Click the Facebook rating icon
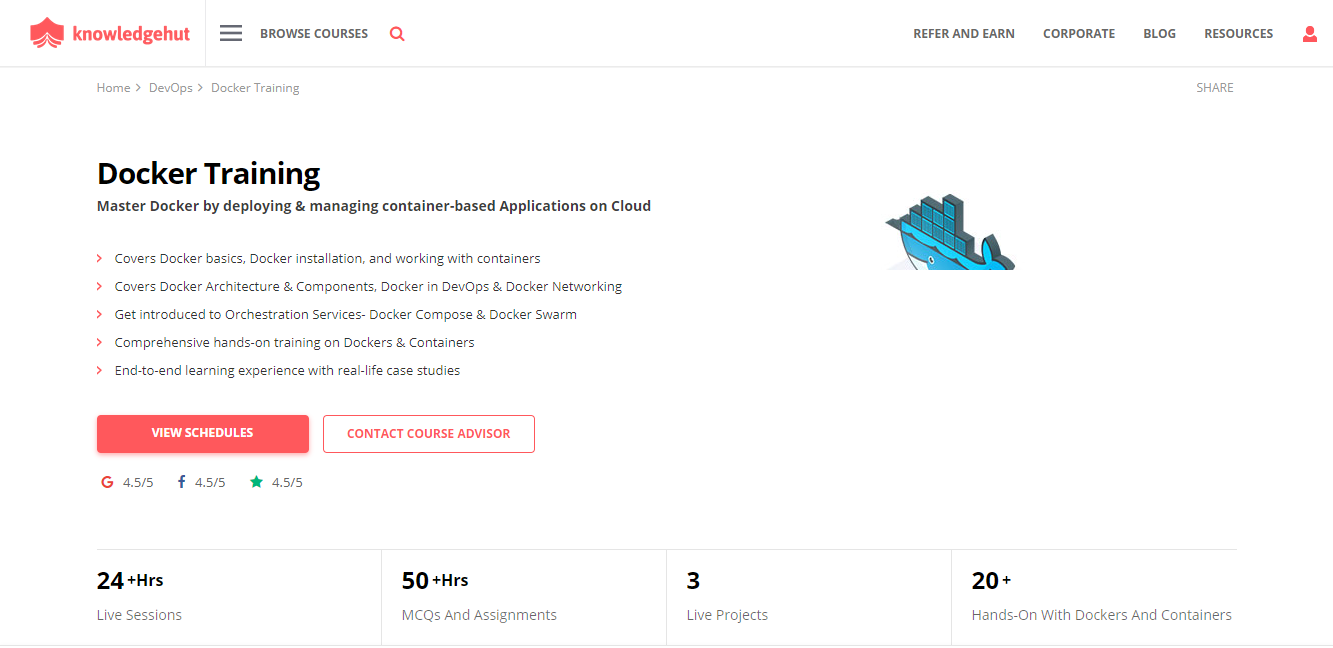Viewport: 1333px width, 648px height. pos(180,481)
